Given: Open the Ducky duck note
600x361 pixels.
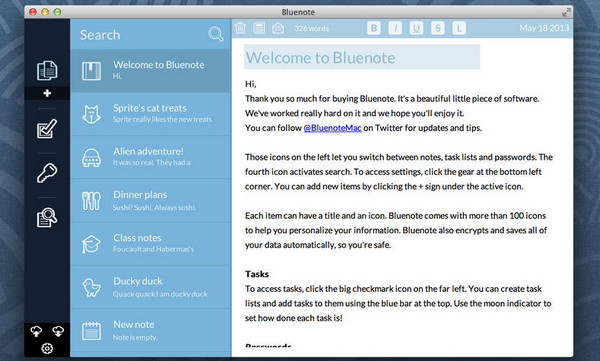Looking at the screenshot, I should coord(151,287).
